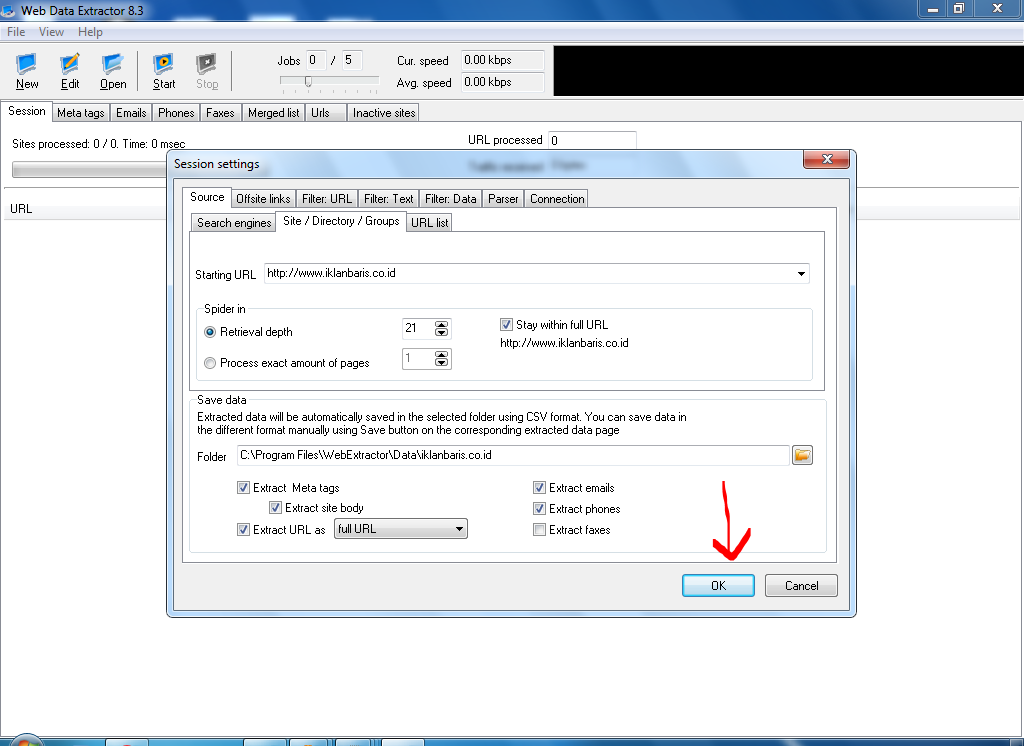
Task: Browse for folder with folder icon
Action: click(802, 455)
